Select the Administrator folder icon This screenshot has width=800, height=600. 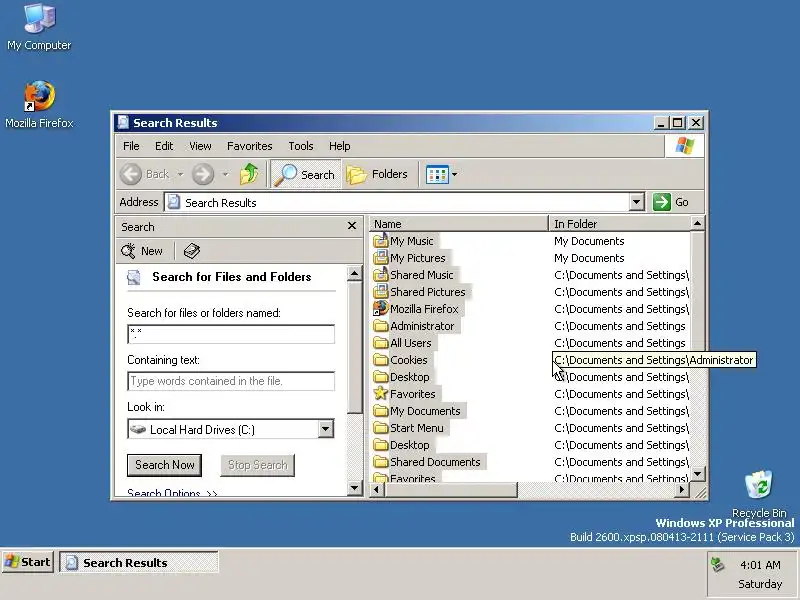[381, 326]
